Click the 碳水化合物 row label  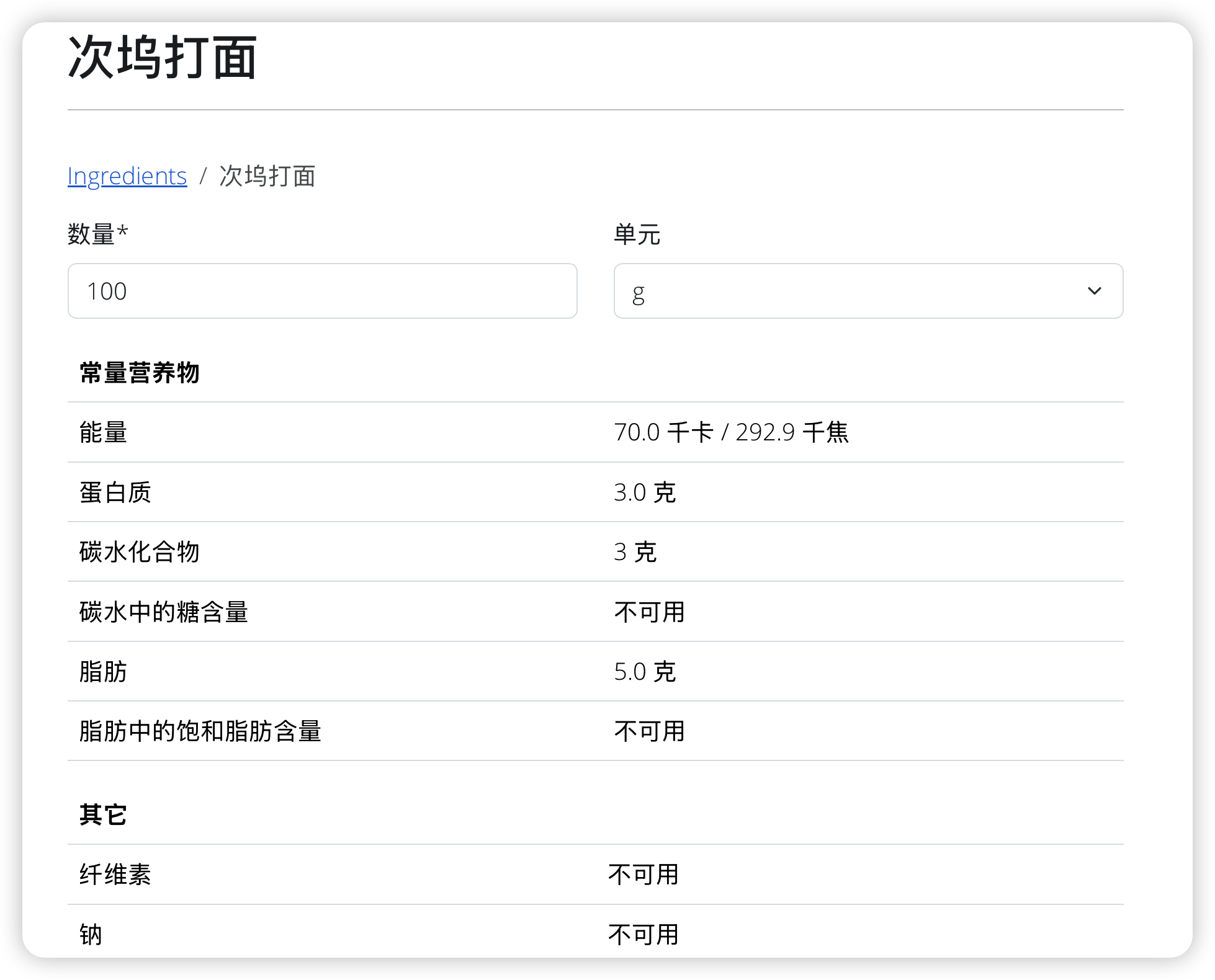(140, 552)
